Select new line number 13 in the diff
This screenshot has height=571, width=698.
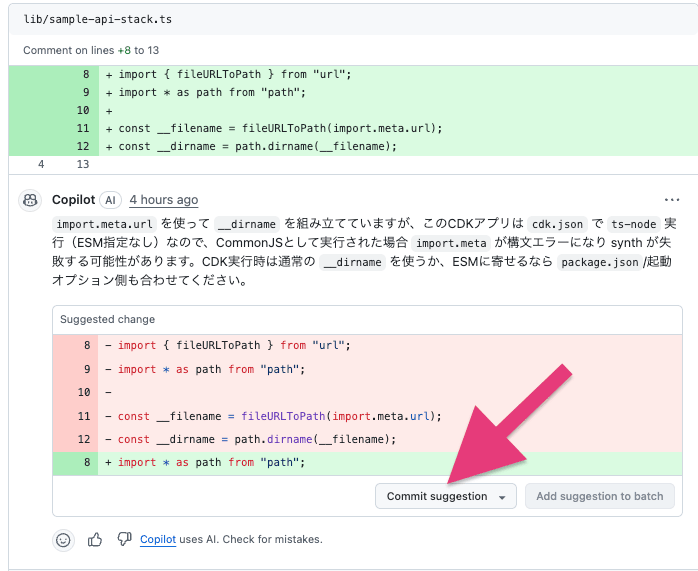(x=83, y=164)
